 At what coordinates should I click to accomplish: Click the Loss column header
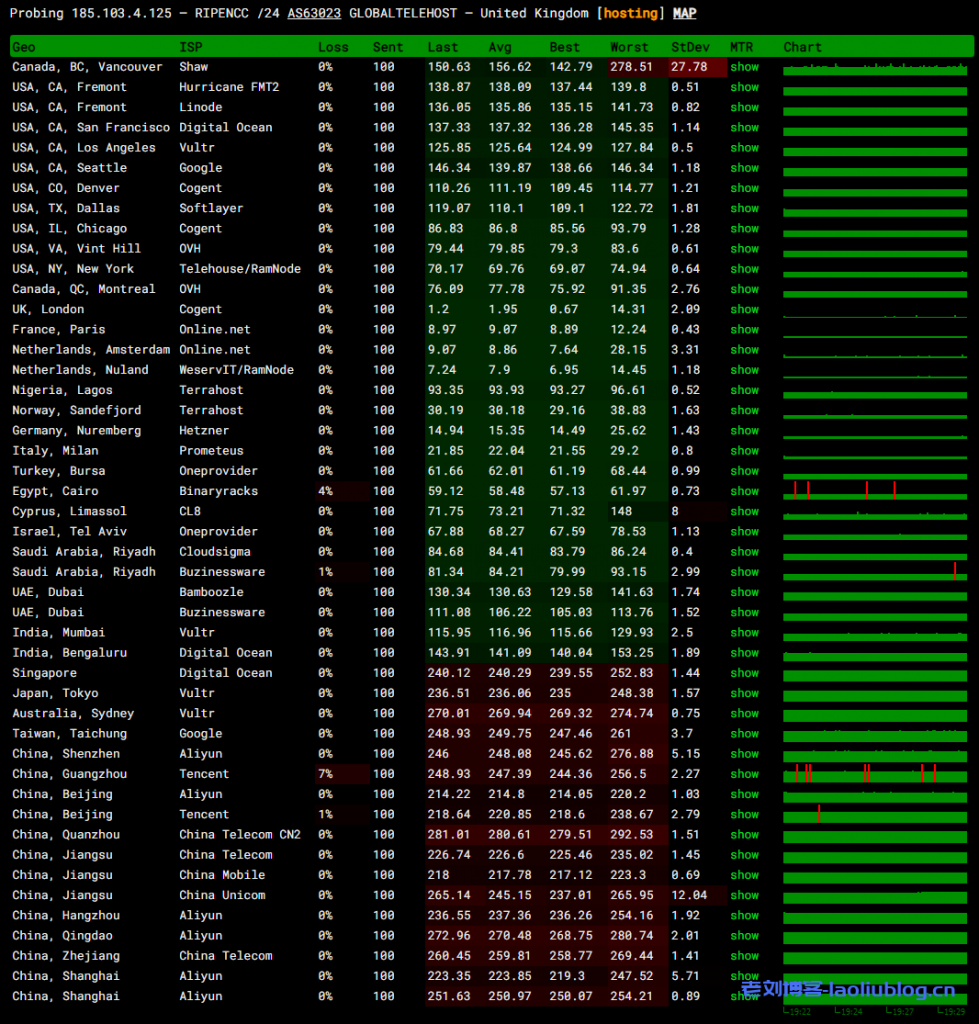tap(333, 47)
